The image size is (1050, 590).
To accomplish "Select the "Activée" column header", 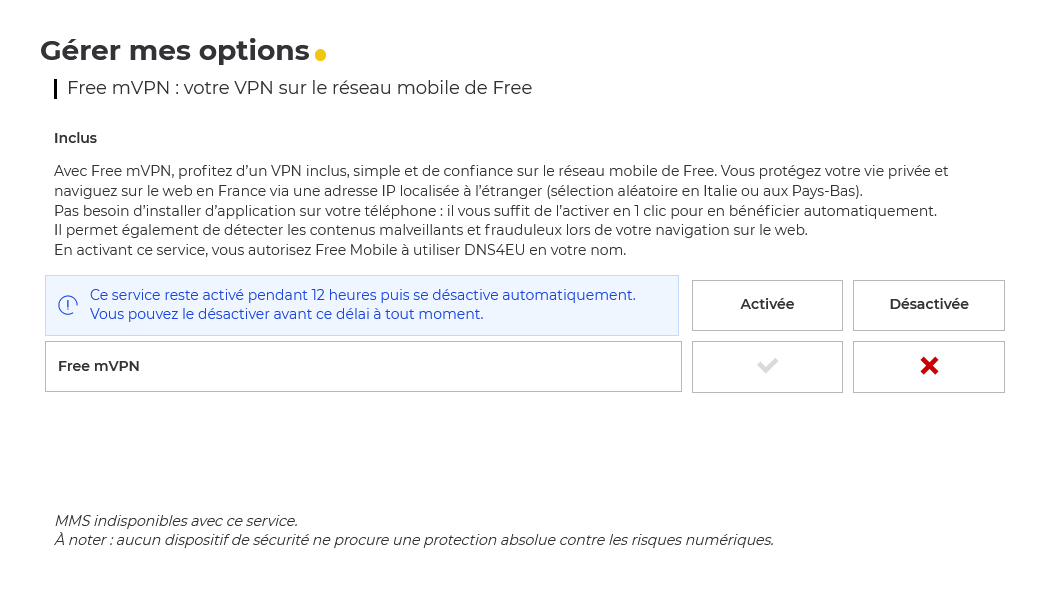I will 767,305.
